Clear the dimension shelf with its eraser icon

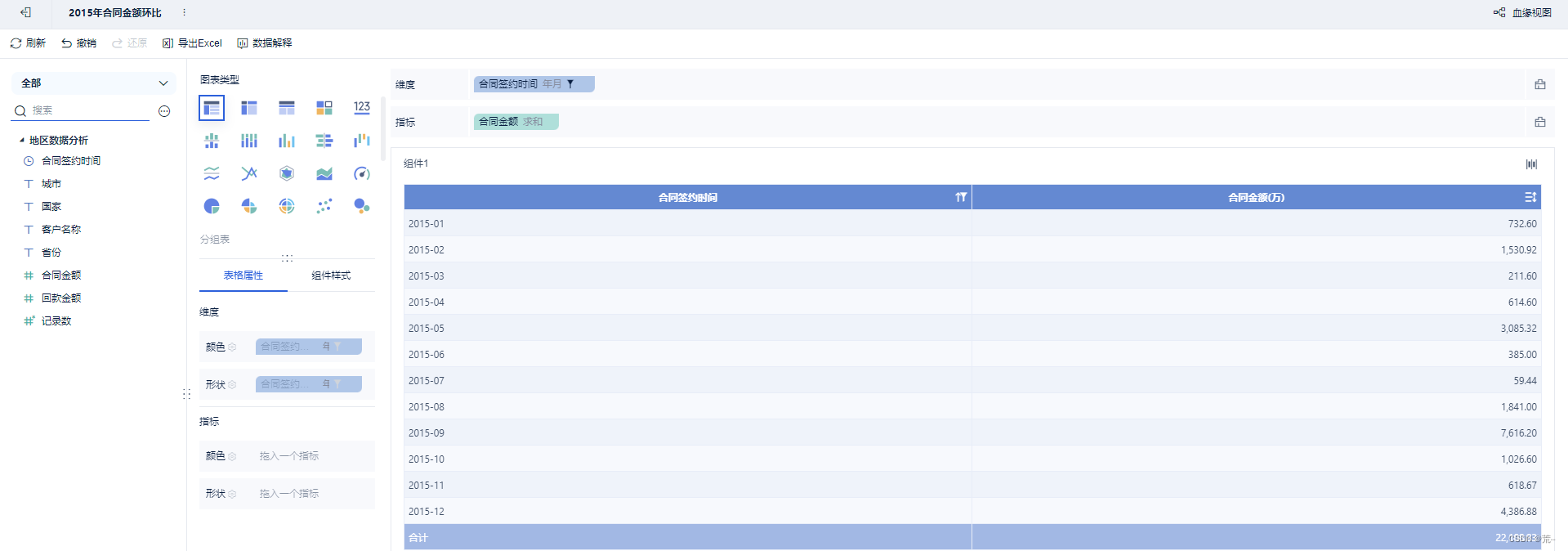[x=1540, y=84]
